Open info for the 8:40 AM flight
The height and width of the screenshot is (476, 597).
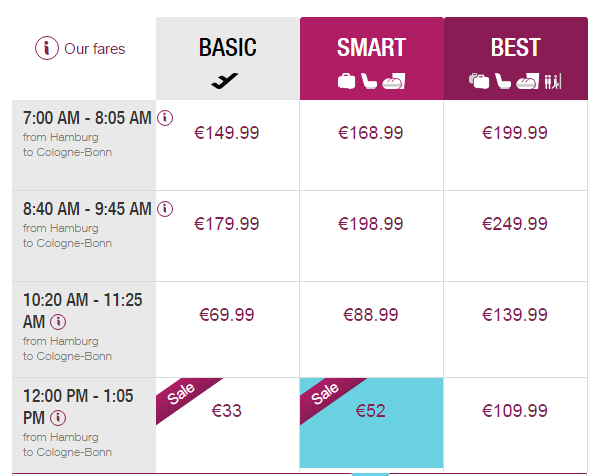(165, 209)
